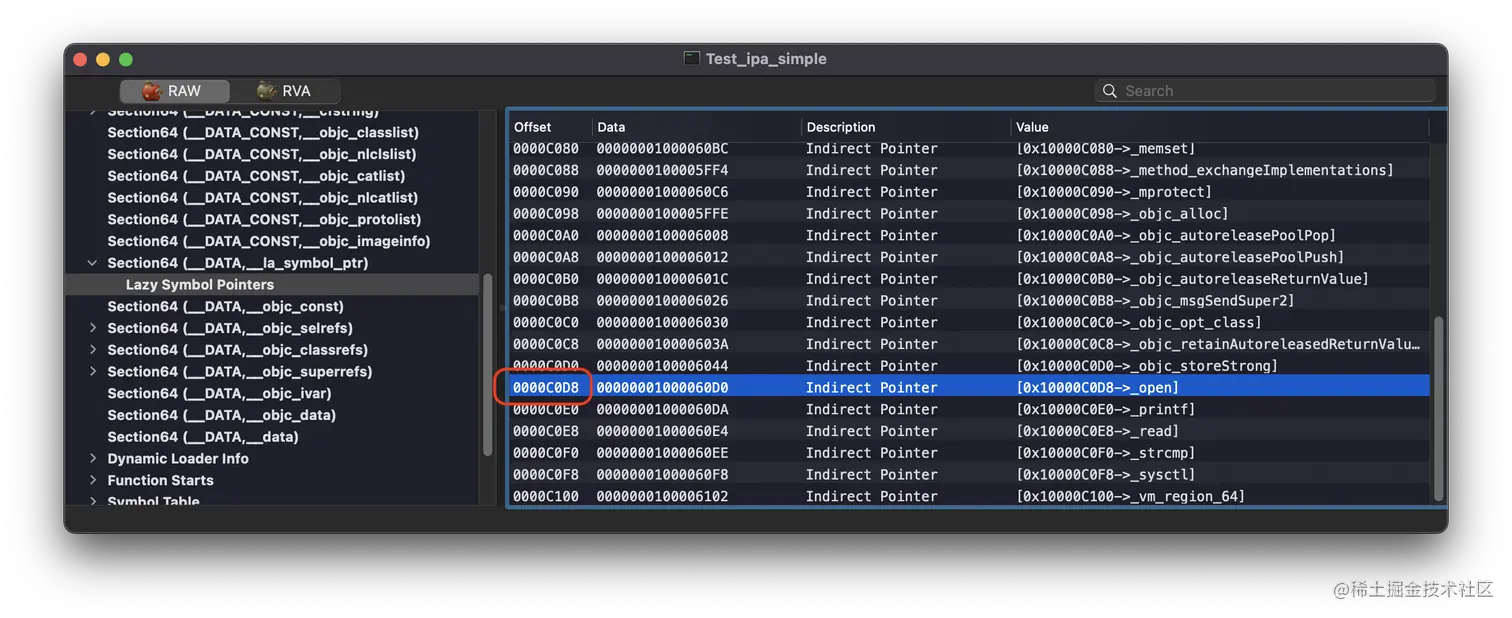This screenshot has width=1512, height=618.
Task: Click value [0x10000C0F8->_sysctl]
Action: pyautogui.click(x=1105, y=475)
